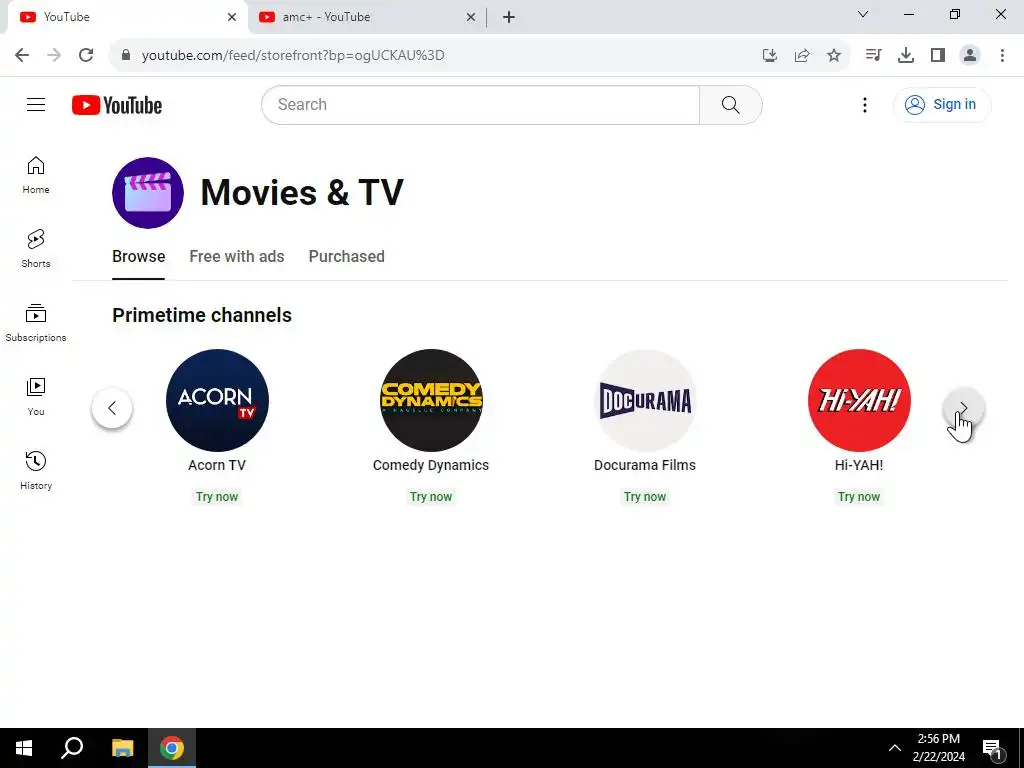1024x768 pixels.
Task: Open History in the sidebar
Action: click(36, 470)
